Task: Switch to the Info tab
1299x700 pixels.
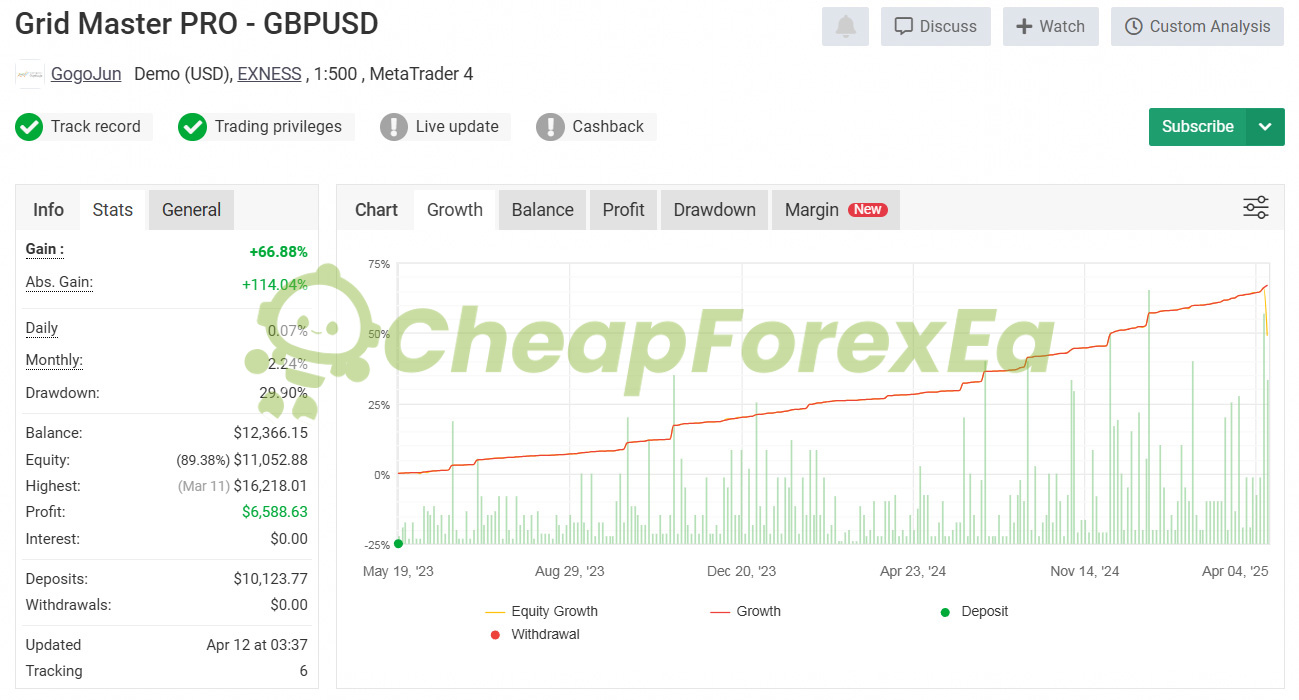Action: [x=48, y=210]
